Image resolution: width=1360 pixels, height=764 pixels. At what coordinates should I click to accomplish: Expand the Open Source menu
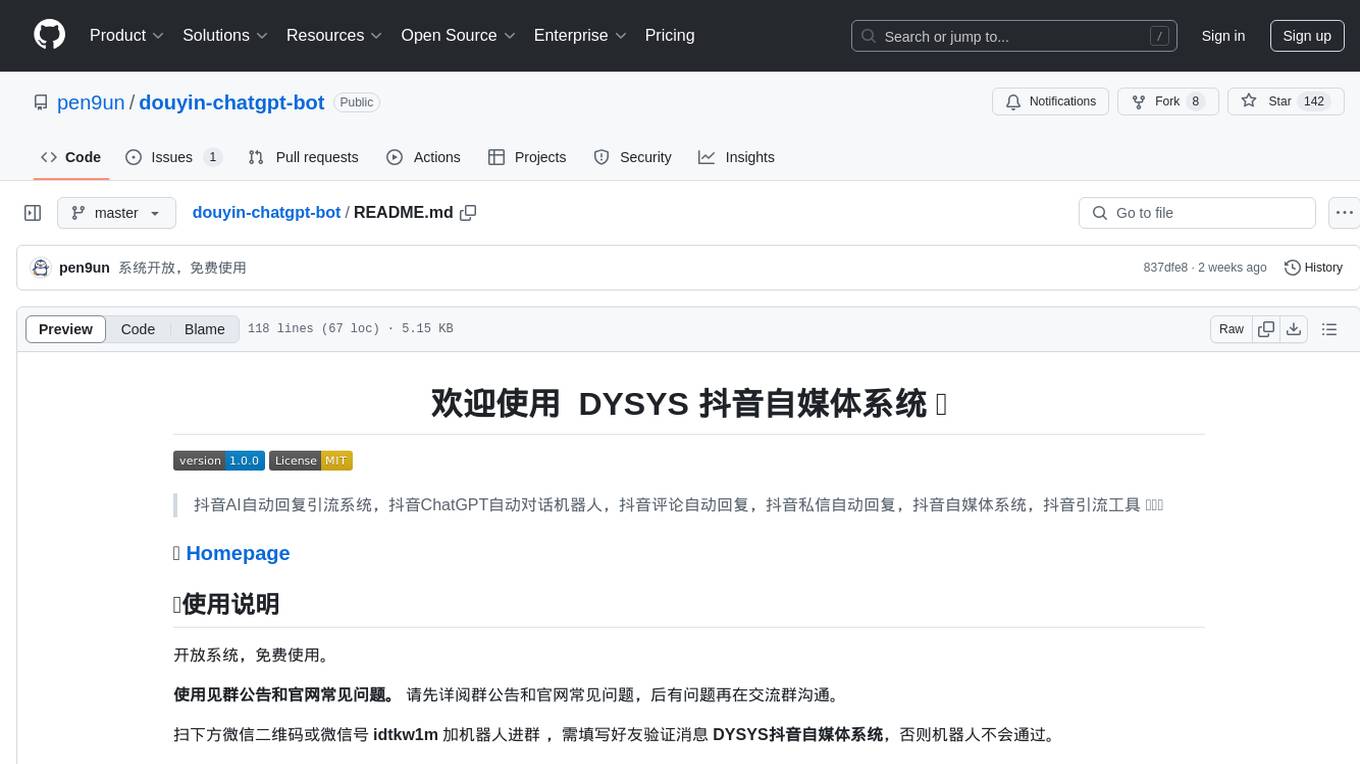coord(459,35)
